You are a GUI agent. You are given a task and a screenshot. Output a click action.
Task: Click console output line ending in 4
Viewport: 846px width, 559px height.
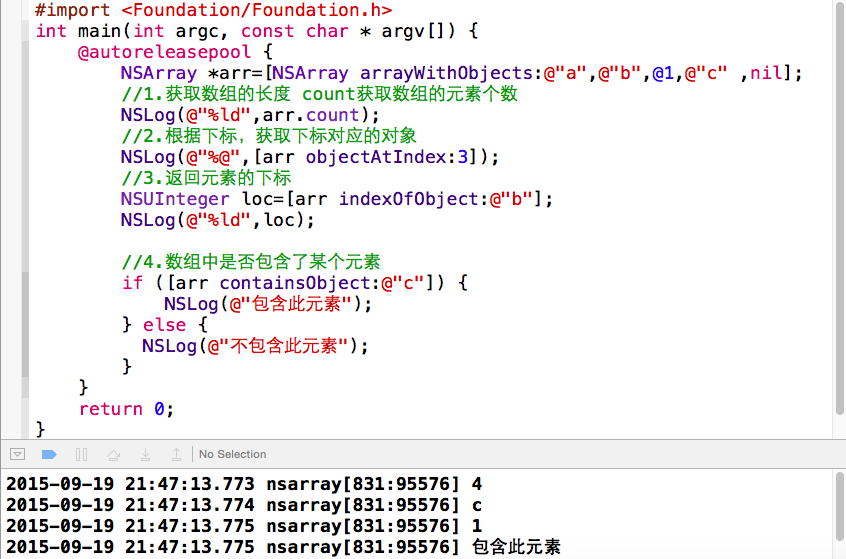point(244,484)
